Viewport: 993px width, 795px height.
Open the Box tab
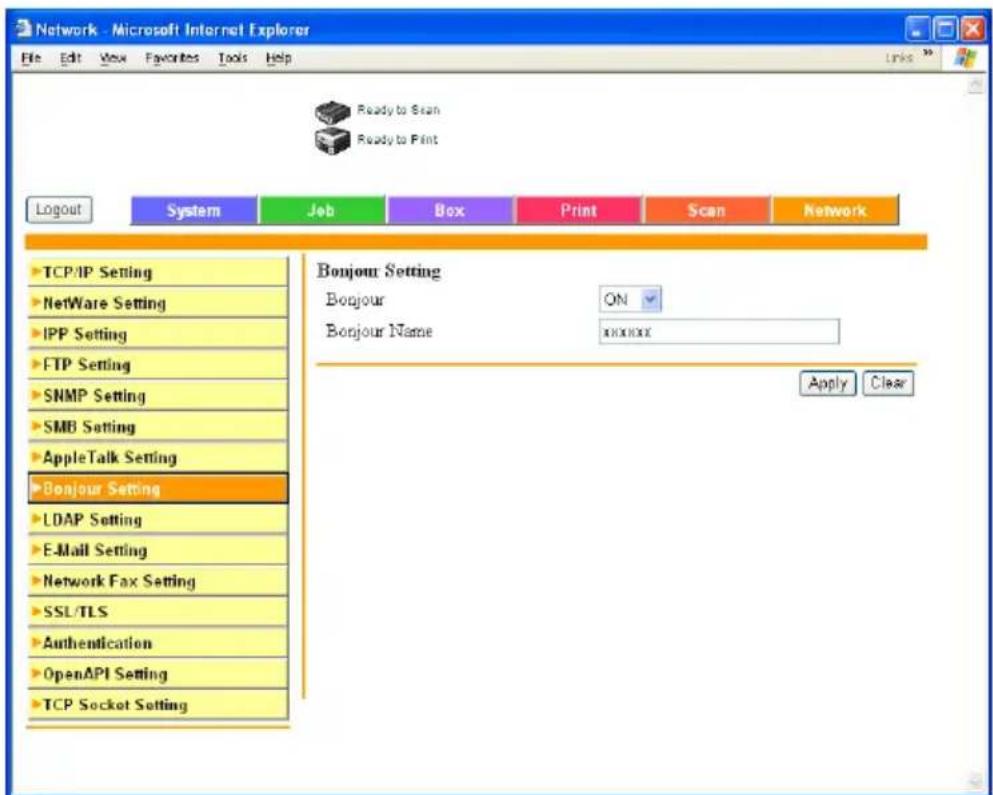(x=450, y=210)
